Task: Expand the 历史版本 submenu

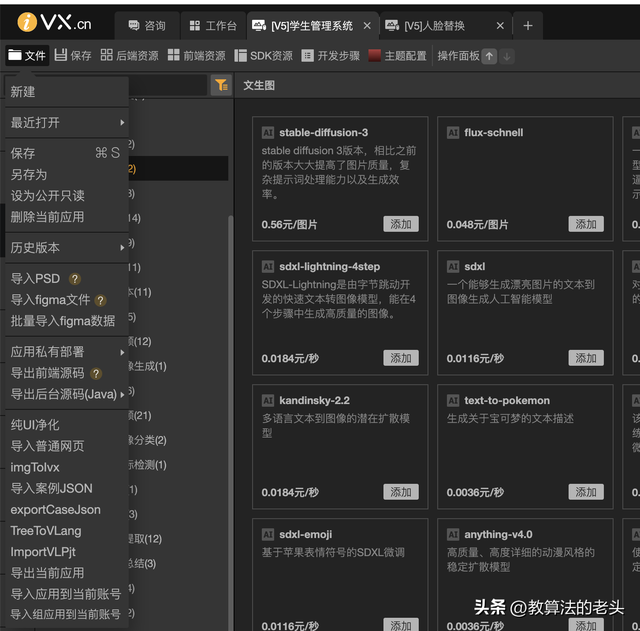Action: tap(67, 247)
